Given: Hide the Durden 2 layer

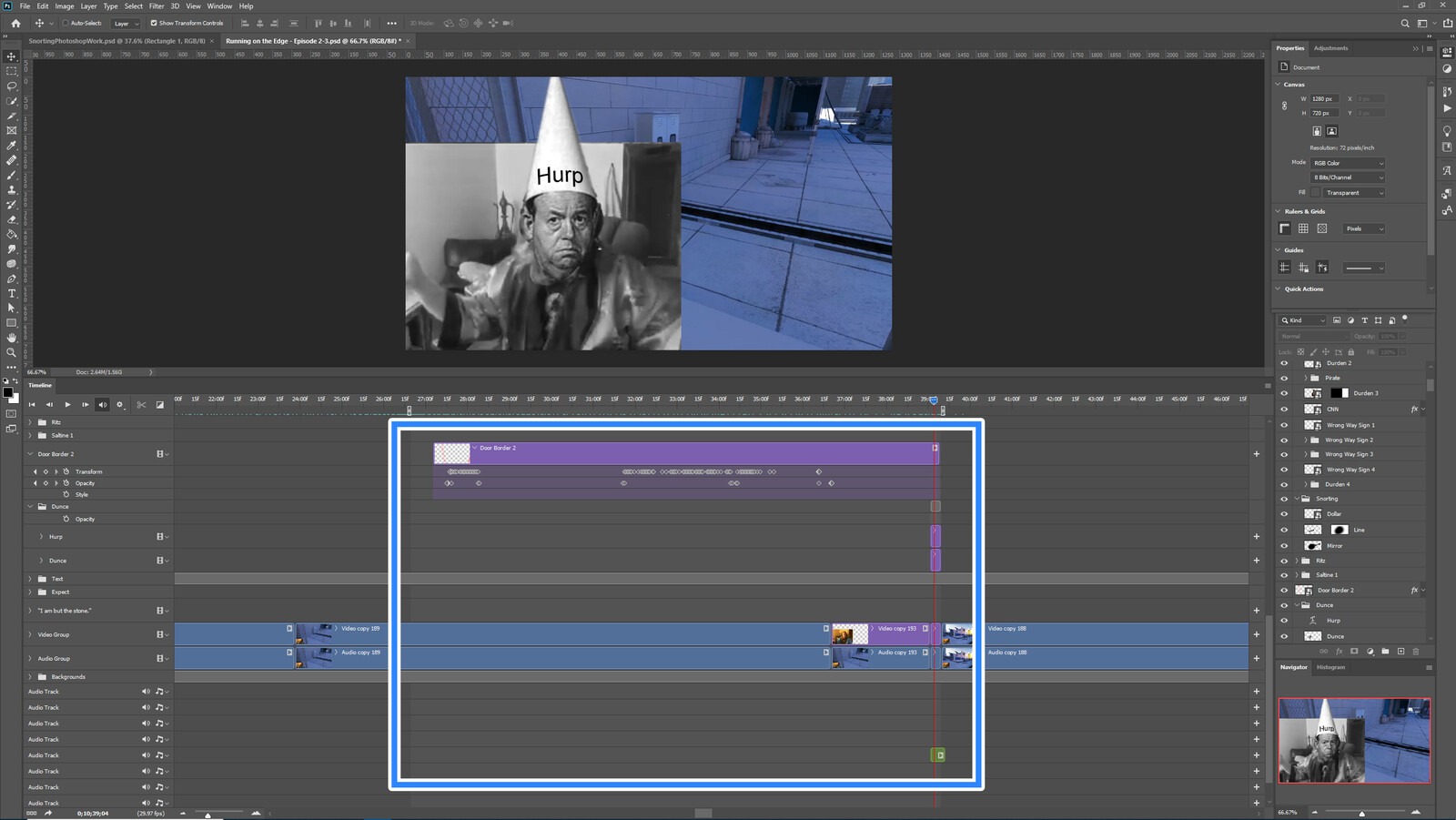Looking at the screenshot, I should coord(1284,363).
